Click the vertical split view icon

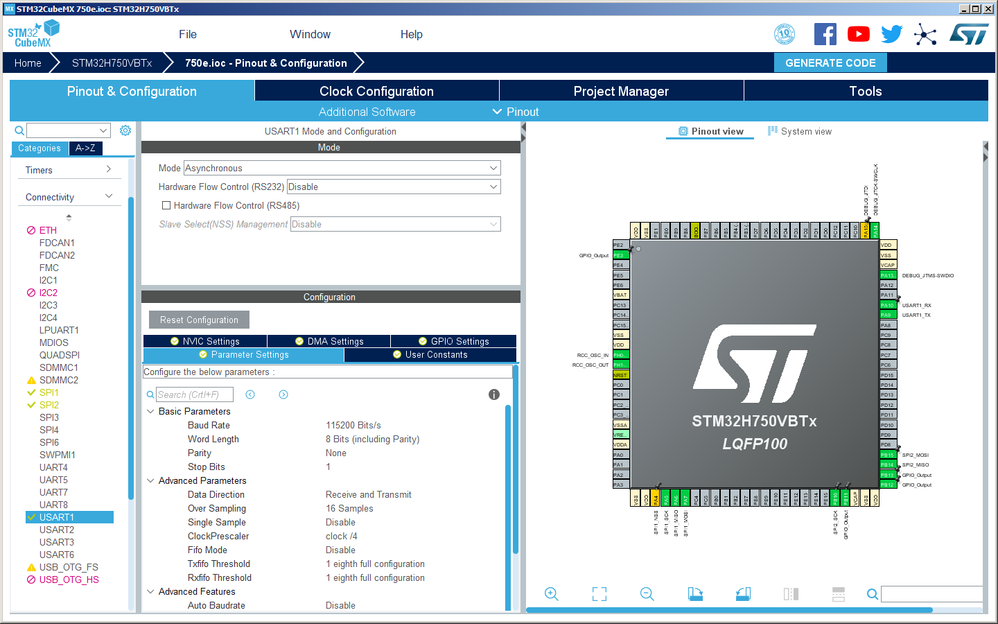coord(791,594)
